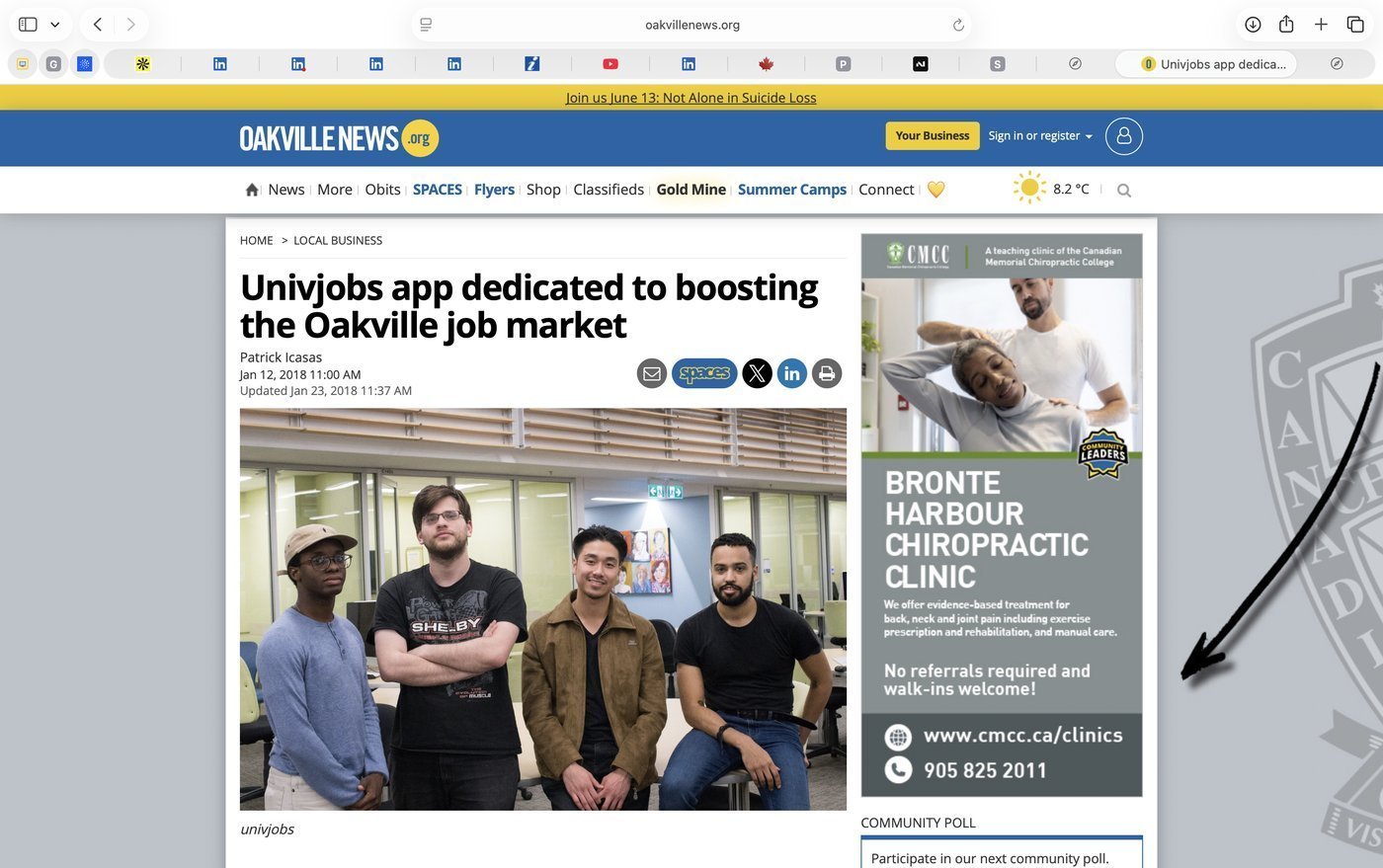Open the Obits menu item
1383x868 pixels.
[x=382, y=190]
